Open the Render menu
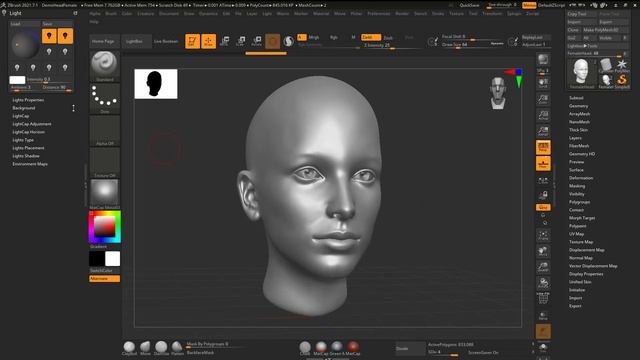Image resolution: width=640 pixels, height=360 pixels. click(x=402, y=13)
